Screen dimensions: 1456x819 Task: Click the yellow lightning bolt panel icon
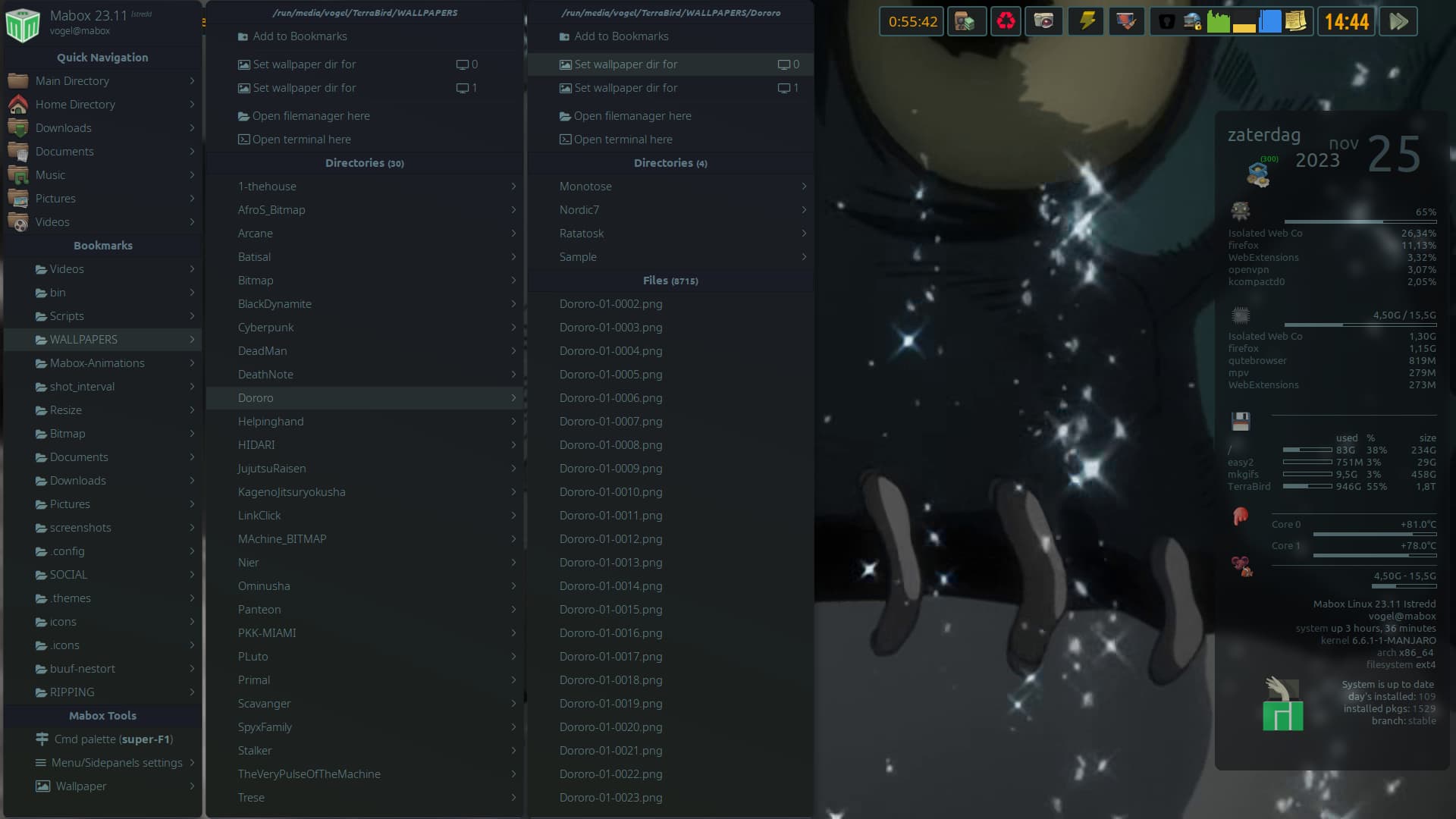(x=1087, y=21)
